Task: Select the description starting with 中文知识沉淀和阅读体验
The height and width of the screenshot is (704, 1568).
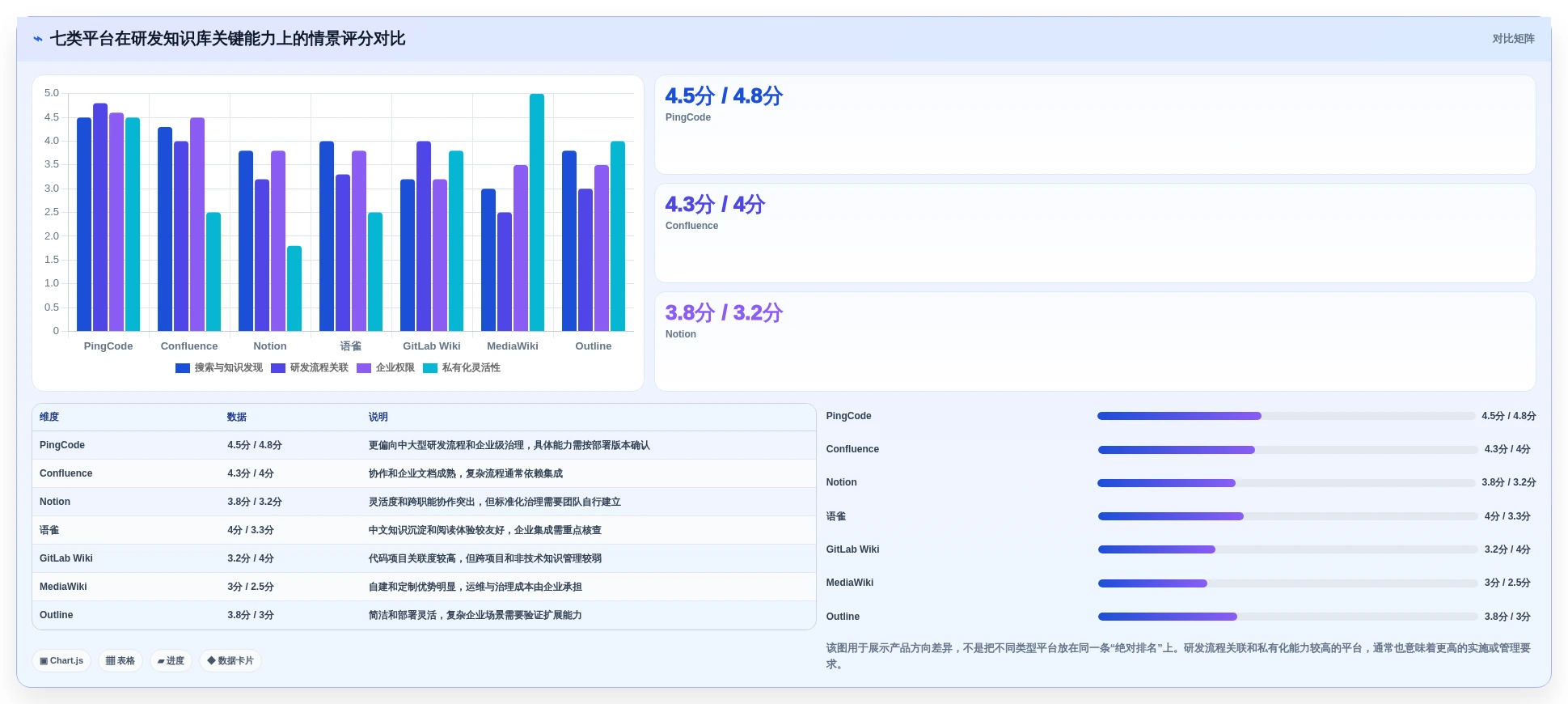Action: pyautogui.click(x=485, y=530)
